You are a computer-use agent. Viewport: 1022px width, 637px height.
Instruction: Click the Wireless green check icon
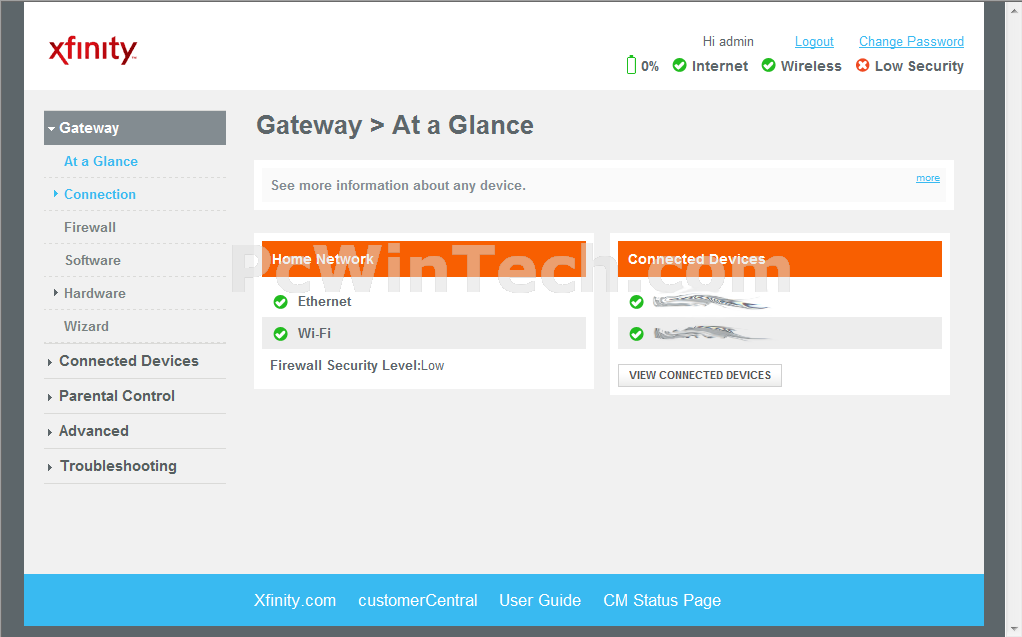(768, 65)
